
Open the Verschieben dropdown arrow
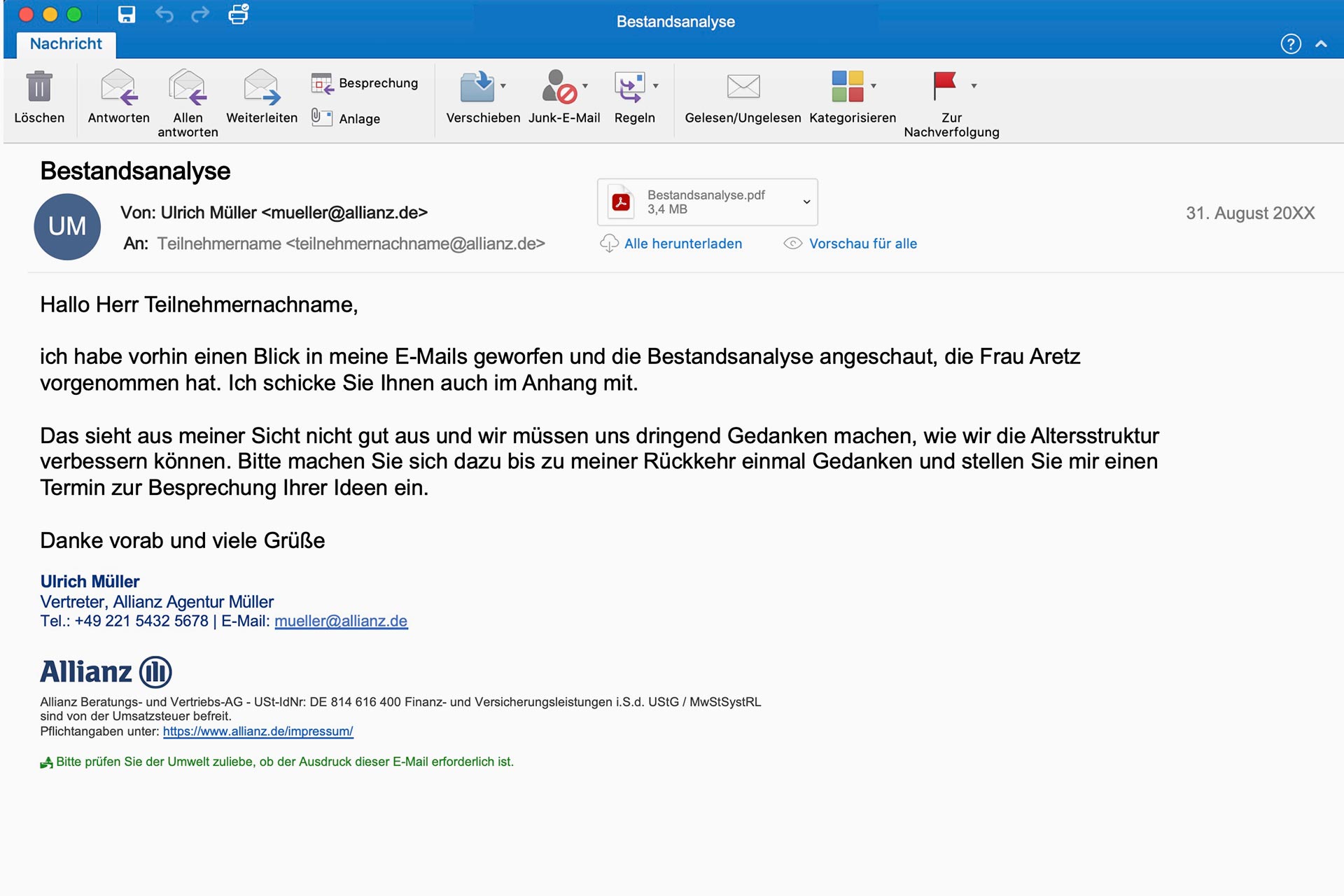tap(503, 86)
